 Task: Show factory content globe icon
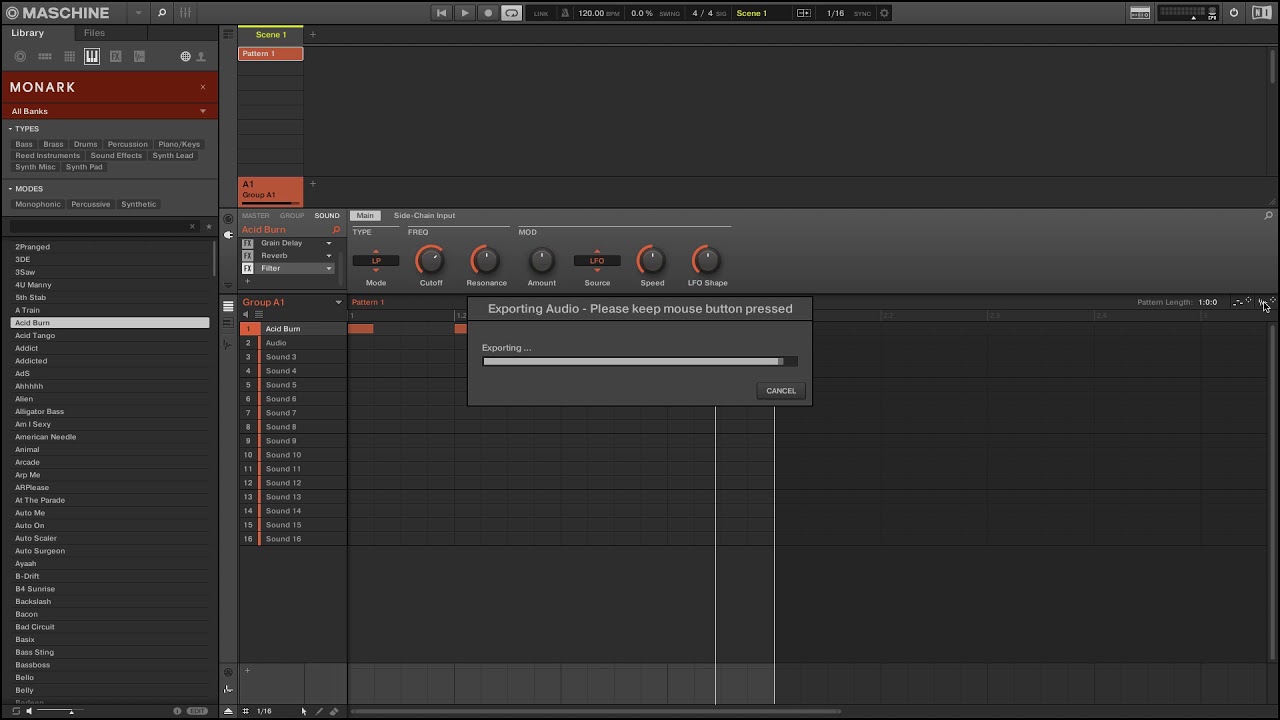(185, 57)
